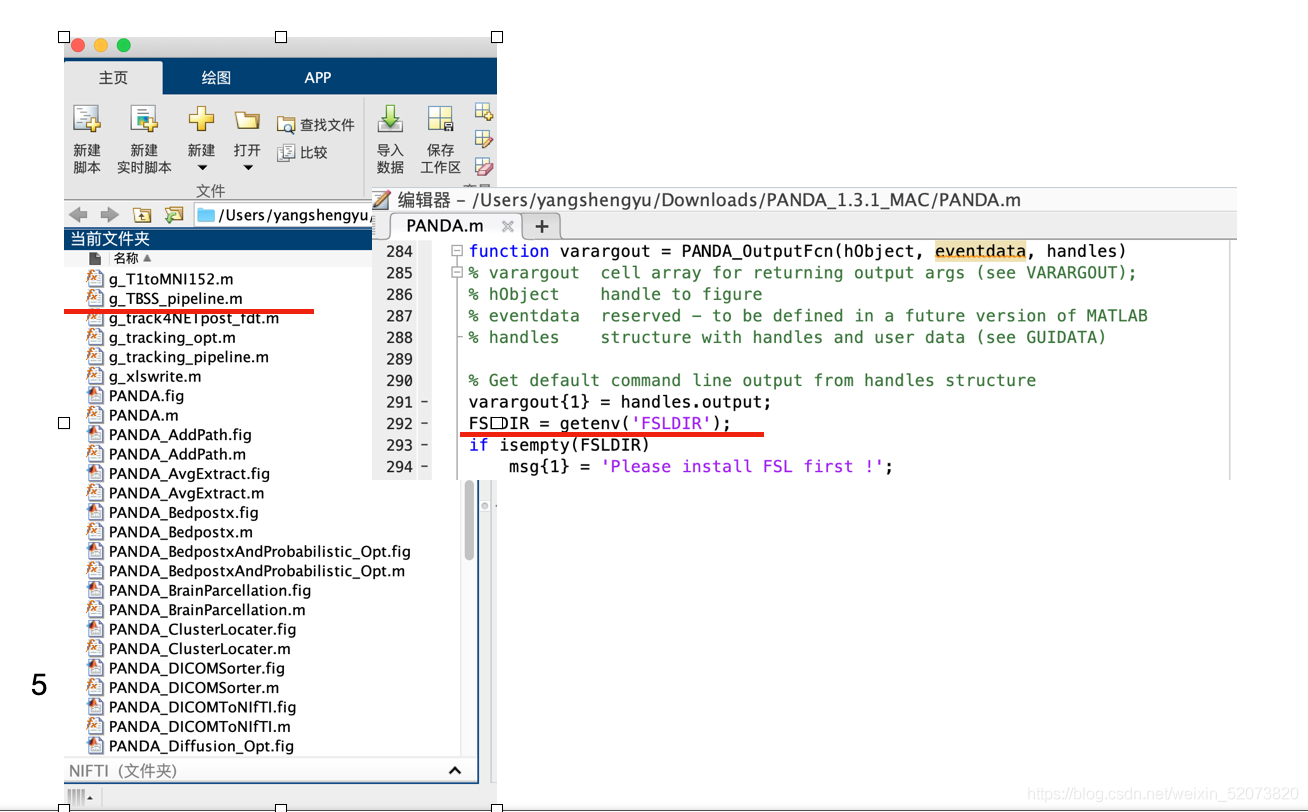Click the 导入数据 (Import Data) icon

(389, 120)
